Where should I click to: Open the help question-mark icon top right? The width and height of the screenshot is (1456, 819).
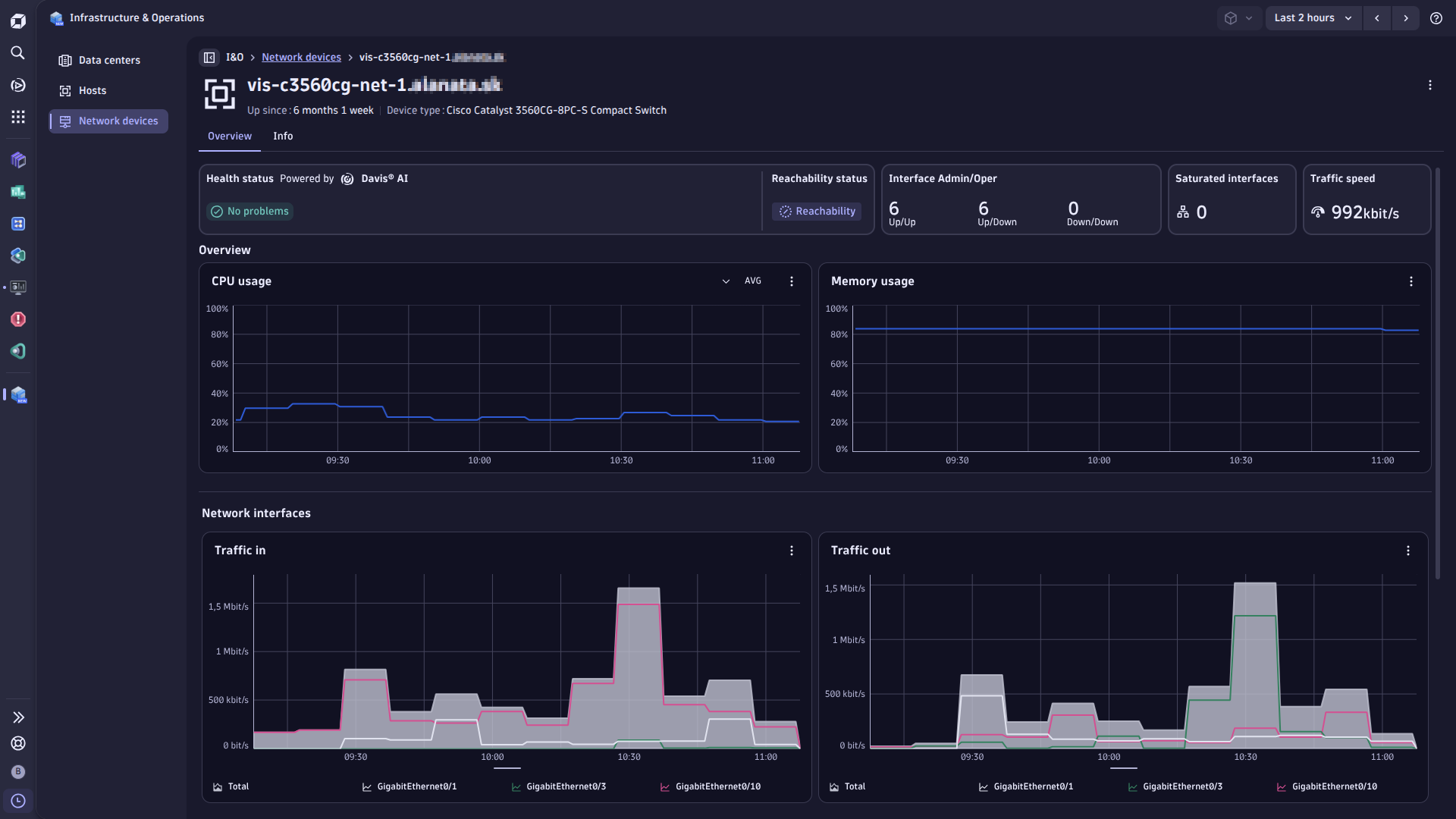pos(1437,18)
